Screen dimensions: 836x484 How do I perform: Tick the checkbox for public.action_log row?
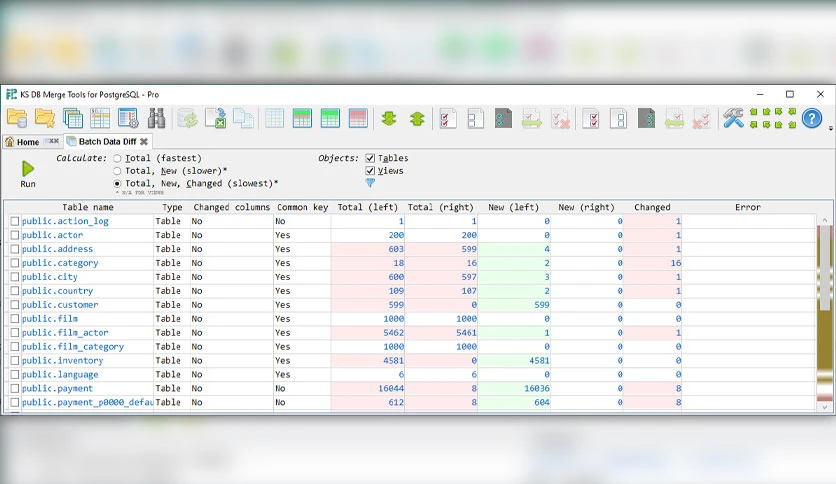click(x=15, y=221)
